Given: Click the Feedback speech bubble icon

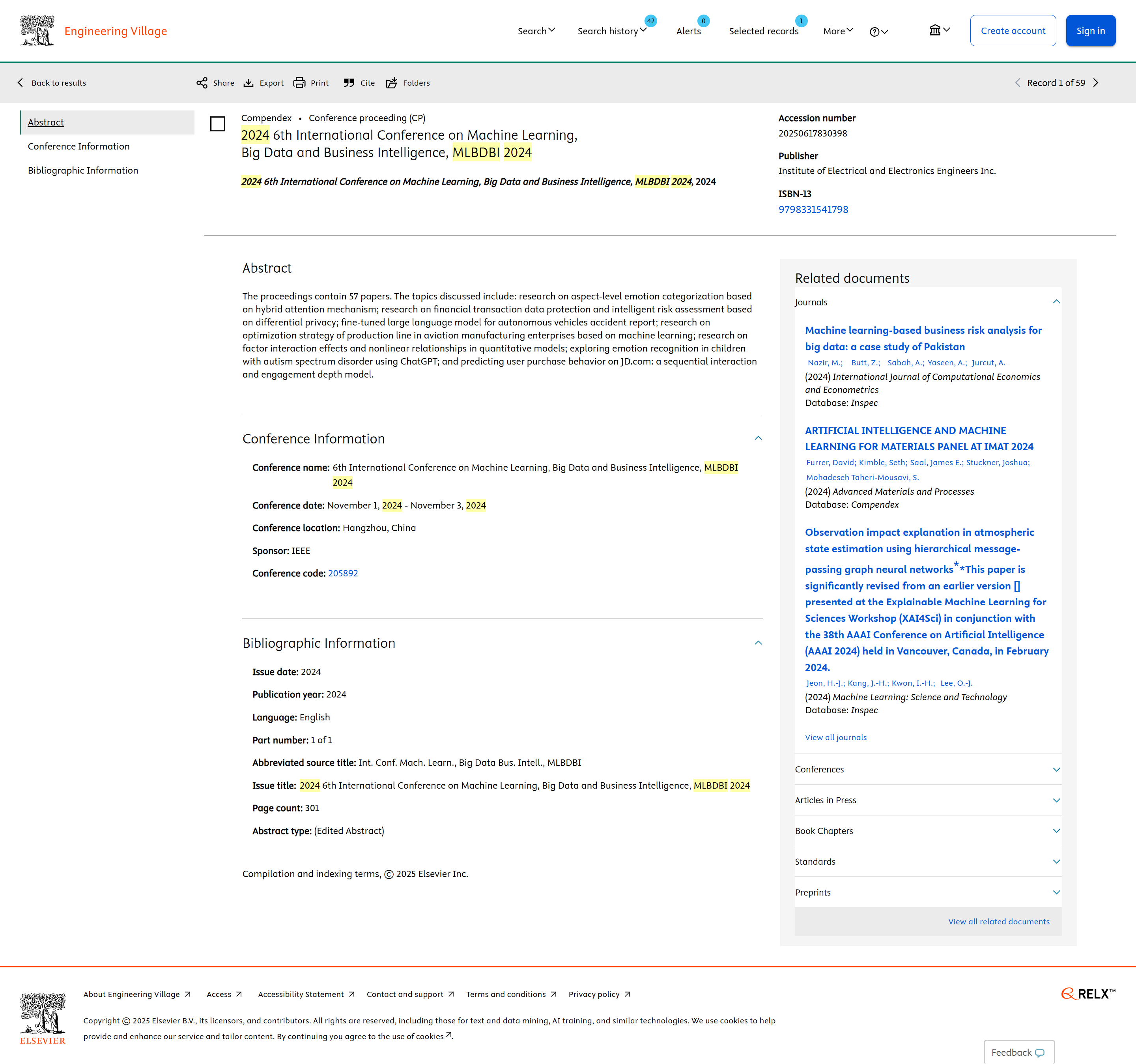Looking at the screenshot, I should pos(1040,1053).
